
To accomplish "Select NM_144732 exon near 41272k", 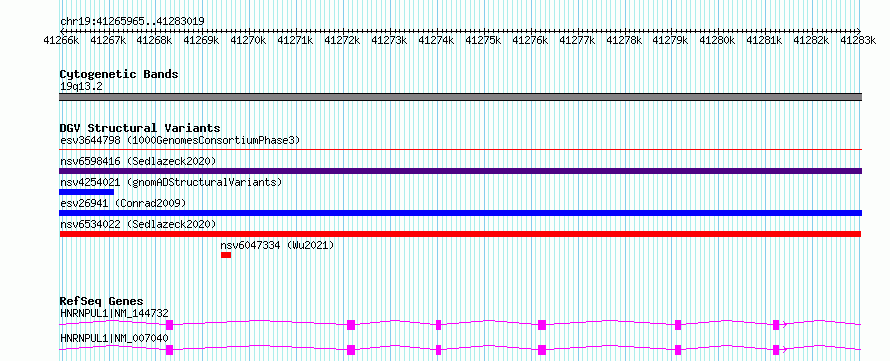I will tap(351, 325).
